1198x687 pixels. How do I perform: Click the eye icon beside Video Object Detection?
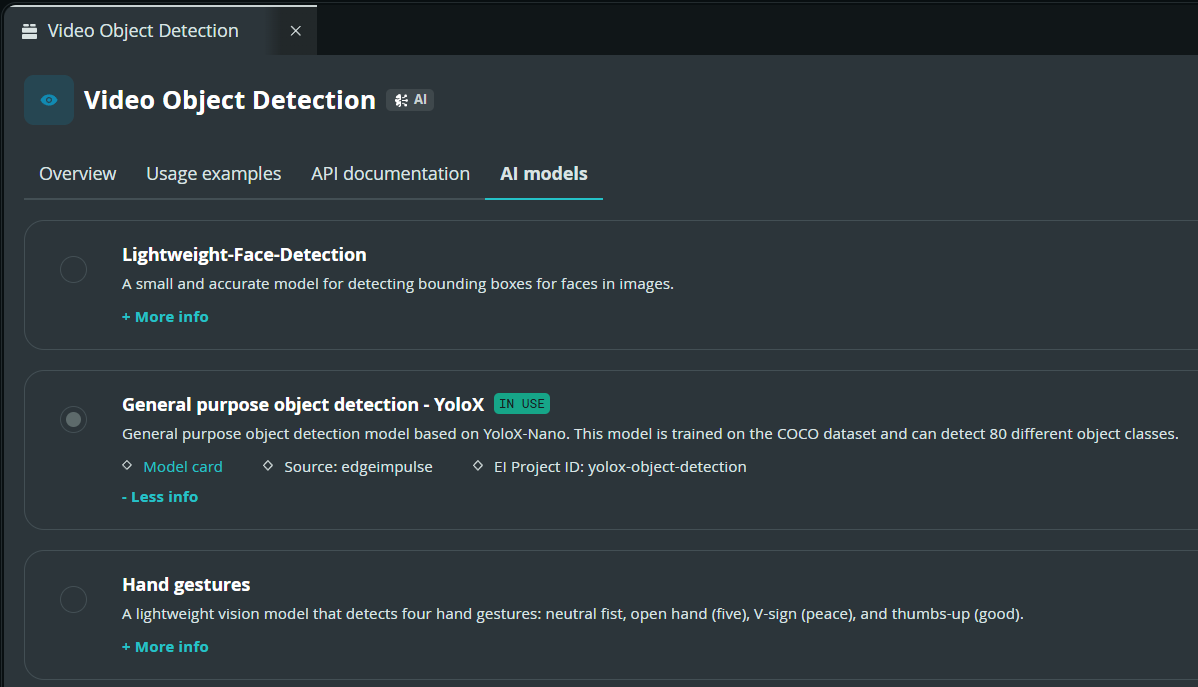49,100
